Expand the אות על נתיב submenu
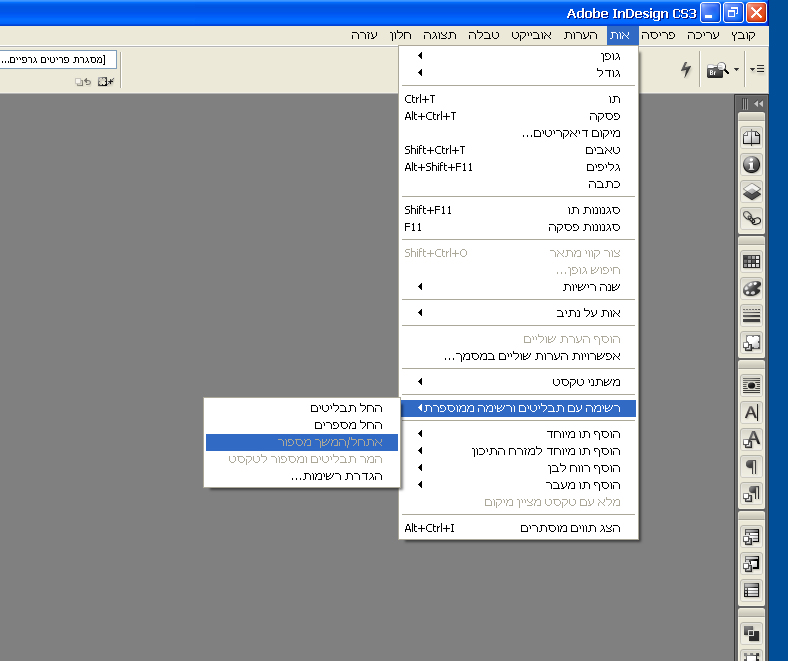Viewport: 788px width, 661px height. (518, 313)
